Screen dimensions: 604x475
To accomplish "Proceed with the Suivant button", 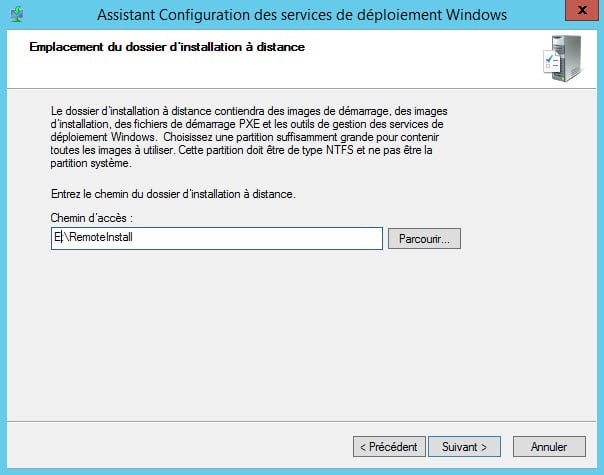I will tap(464, 447).
